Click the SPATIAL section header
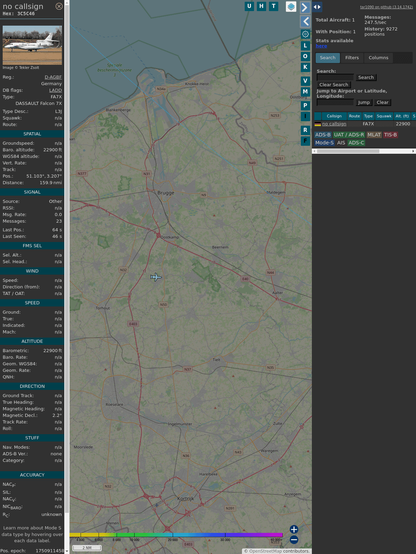Image resolution: width=416 pixels, height=554 pixels. [32, 134]
